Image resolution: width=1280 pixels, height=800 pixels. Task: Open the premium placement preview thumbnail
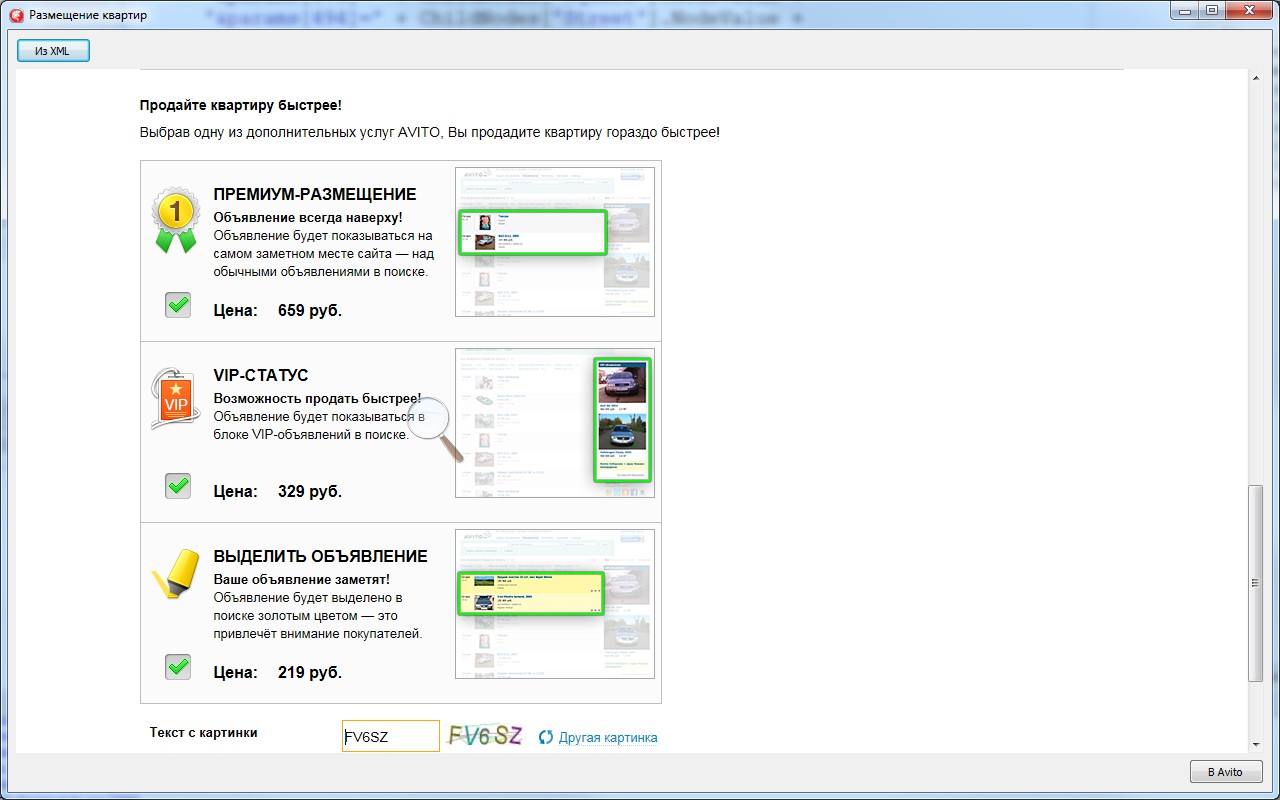[555, 241]
